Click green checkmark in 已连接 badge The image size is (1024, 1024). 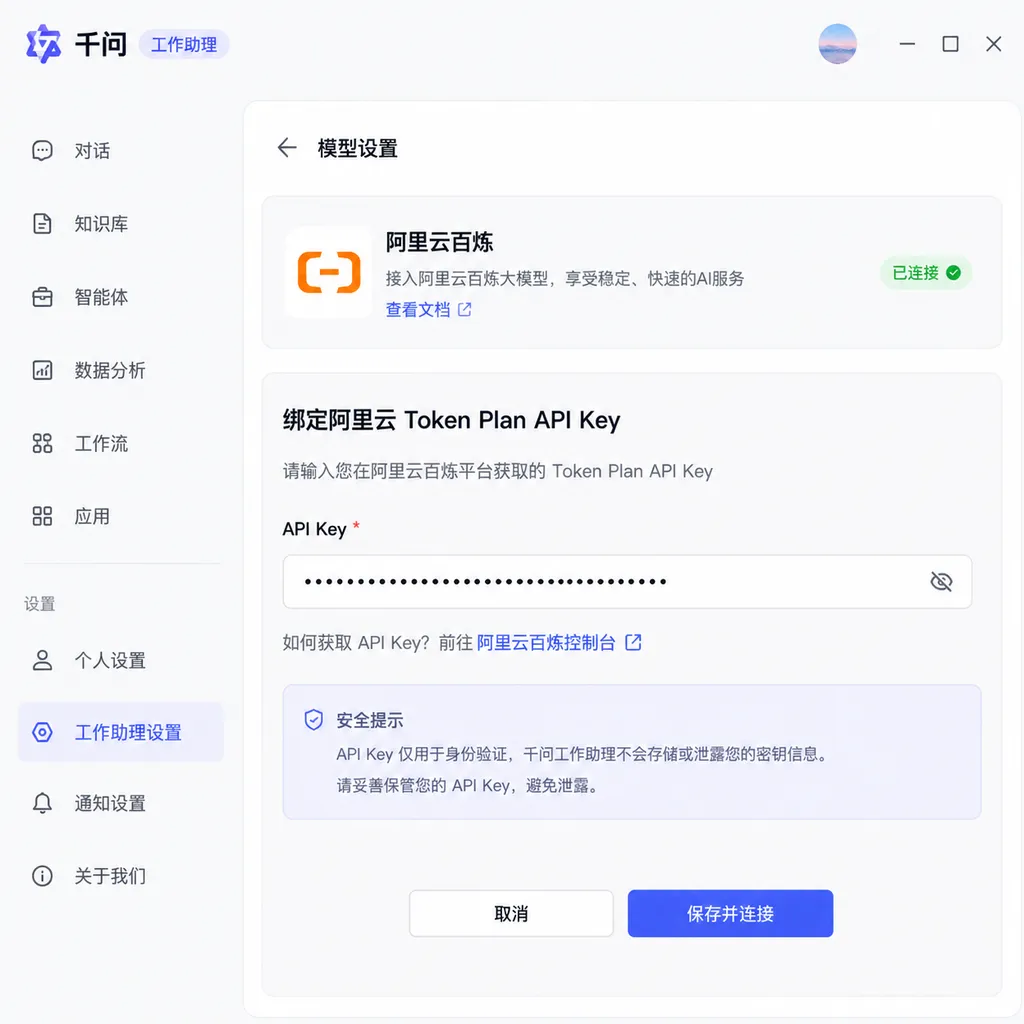(x=953, y=273)
